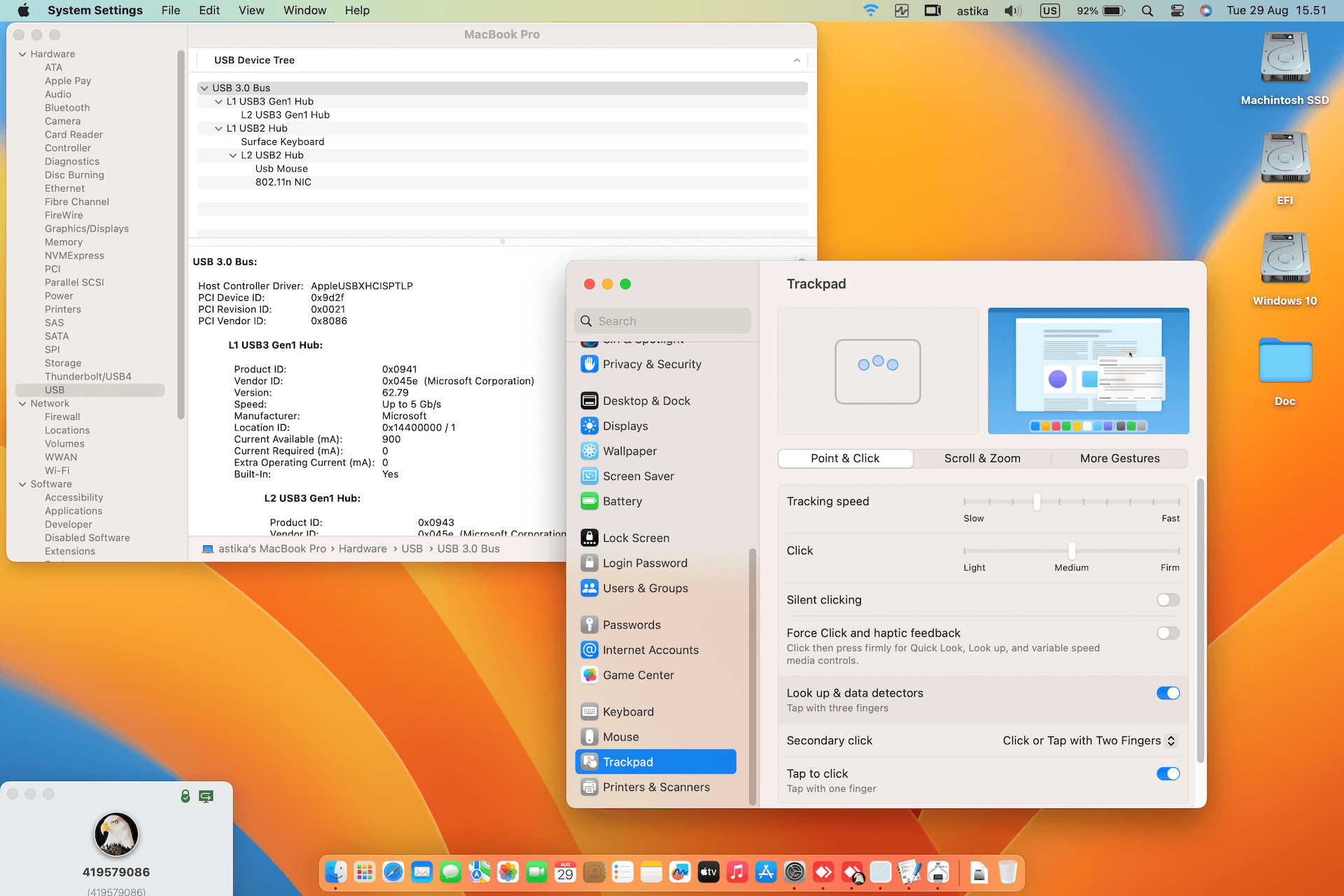Open Printers & Scanners settings
Viewport: 1344px width, 896px height.
pos(656,787)
